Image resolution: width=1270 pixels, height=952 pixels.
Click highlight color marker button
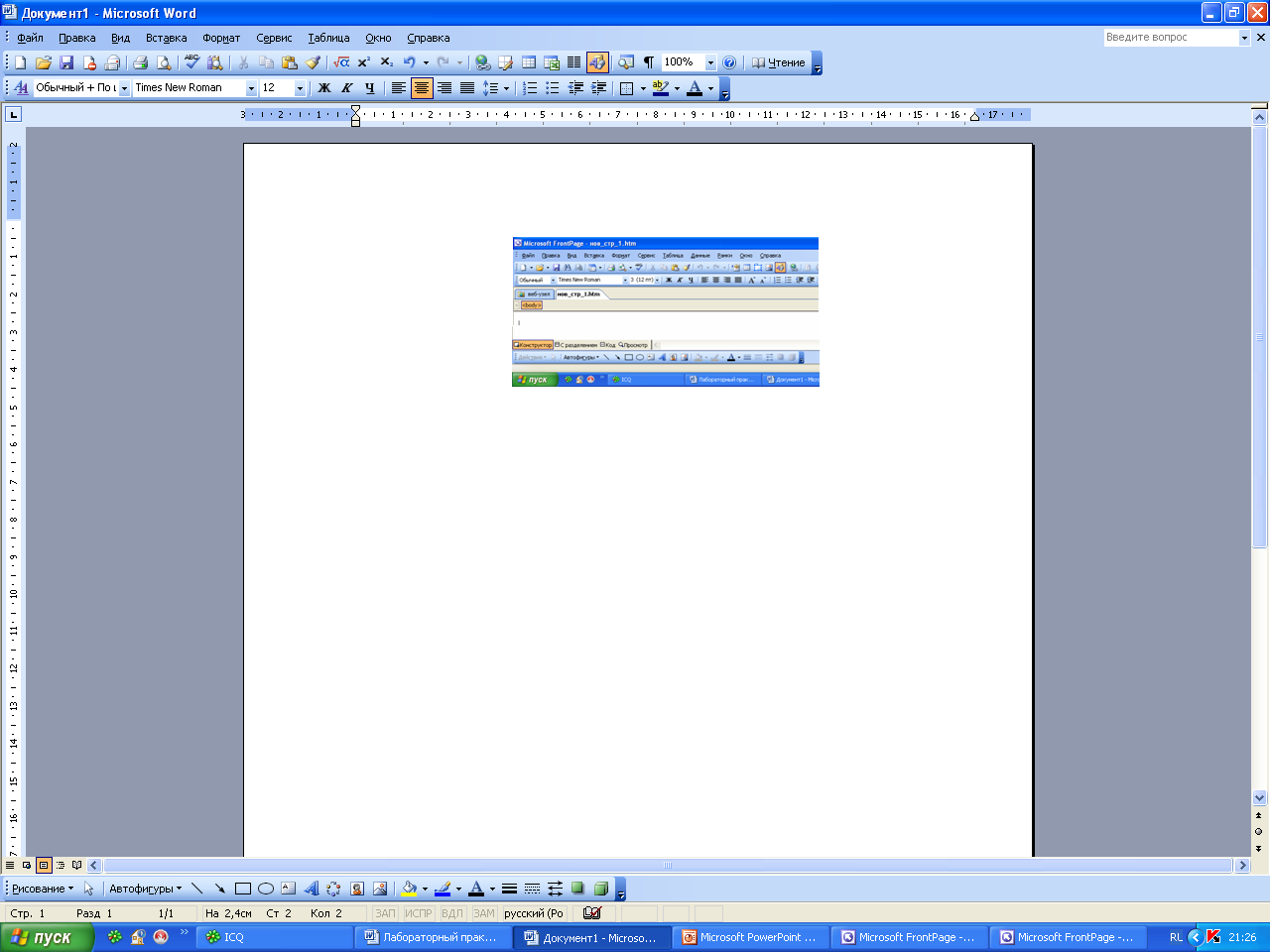click(x=661, y=88)
